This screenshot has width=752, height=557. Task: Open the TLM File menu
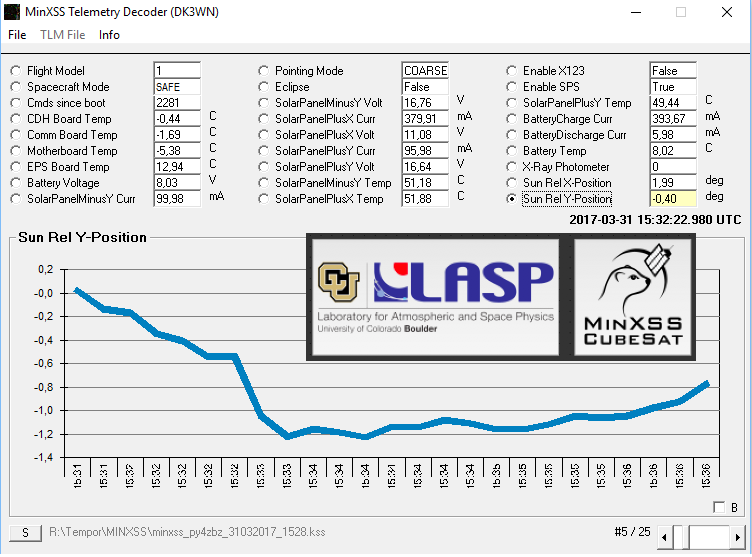point(62,35)
